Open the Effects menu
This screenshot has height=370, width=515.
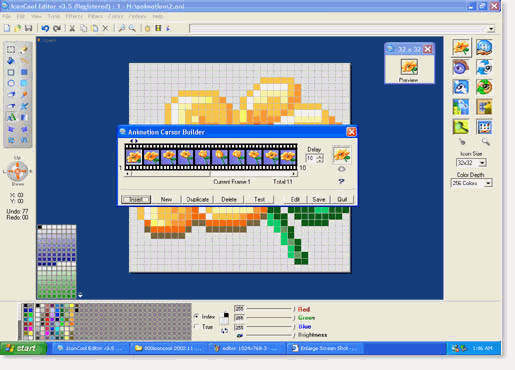[x=74, y=16]
